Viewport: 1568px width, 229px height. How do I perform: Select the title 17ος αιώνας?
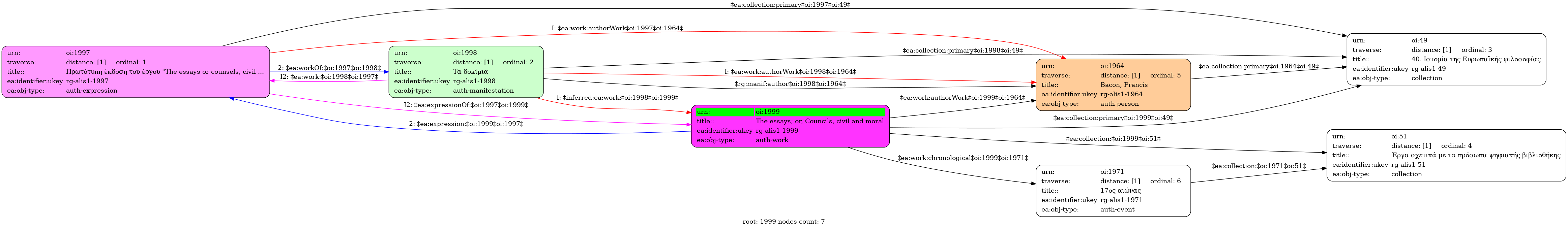[1121, 191]
